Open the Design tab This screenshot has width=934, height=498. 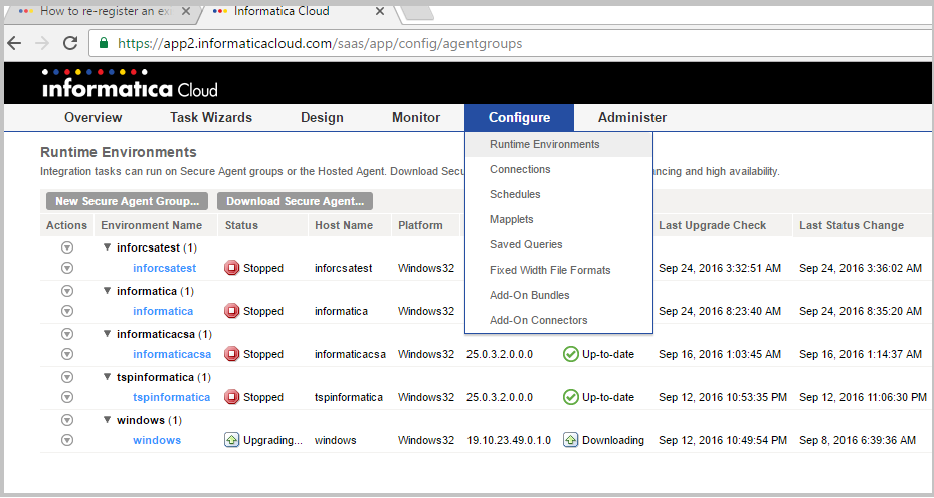pos(322,117)
